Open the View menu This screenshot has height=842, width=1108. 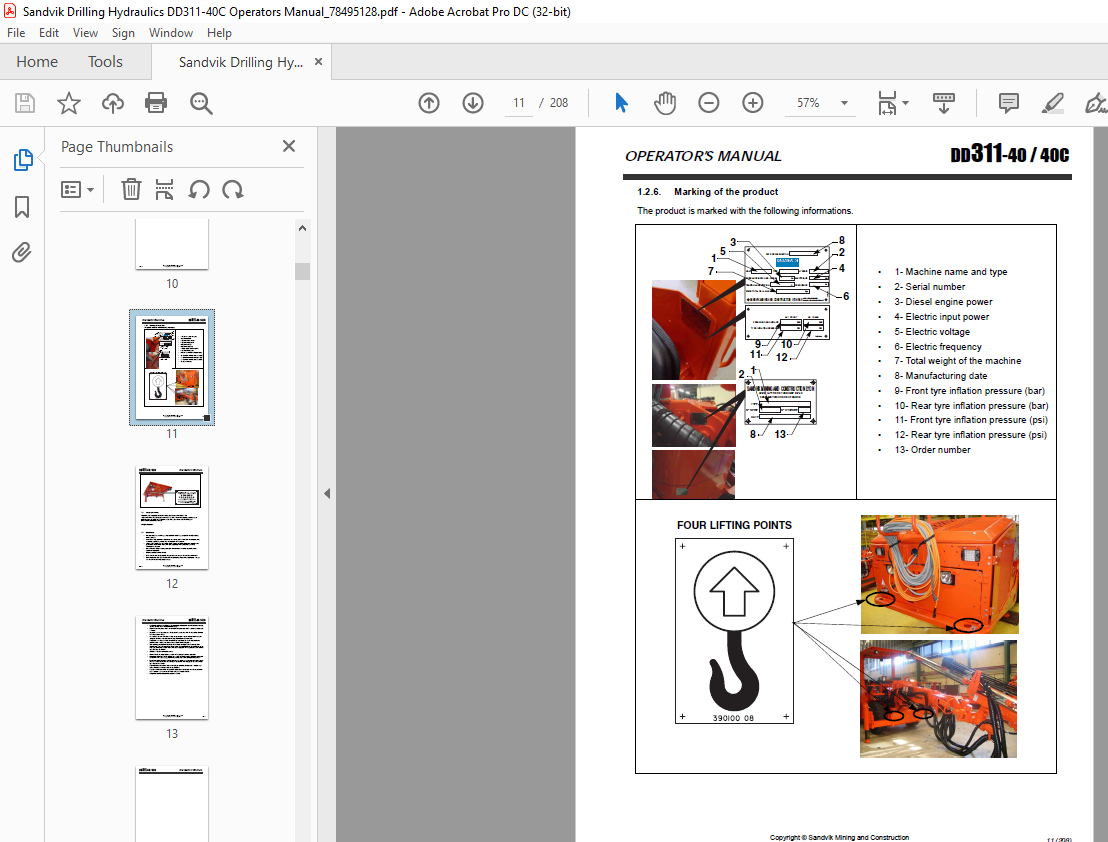point(85,32)
